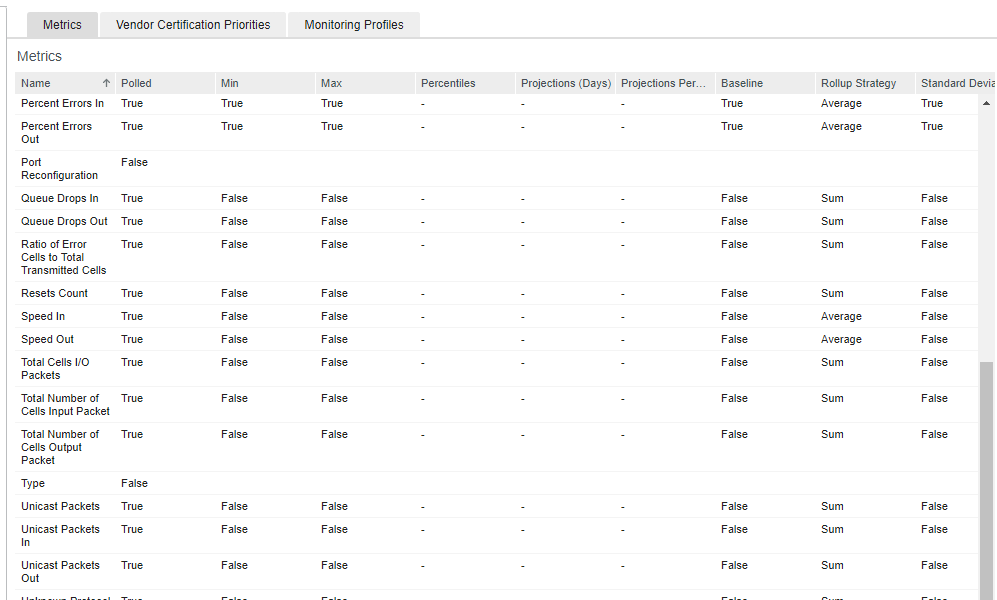Select the Speed Out metric row

[x=47, y=339]
